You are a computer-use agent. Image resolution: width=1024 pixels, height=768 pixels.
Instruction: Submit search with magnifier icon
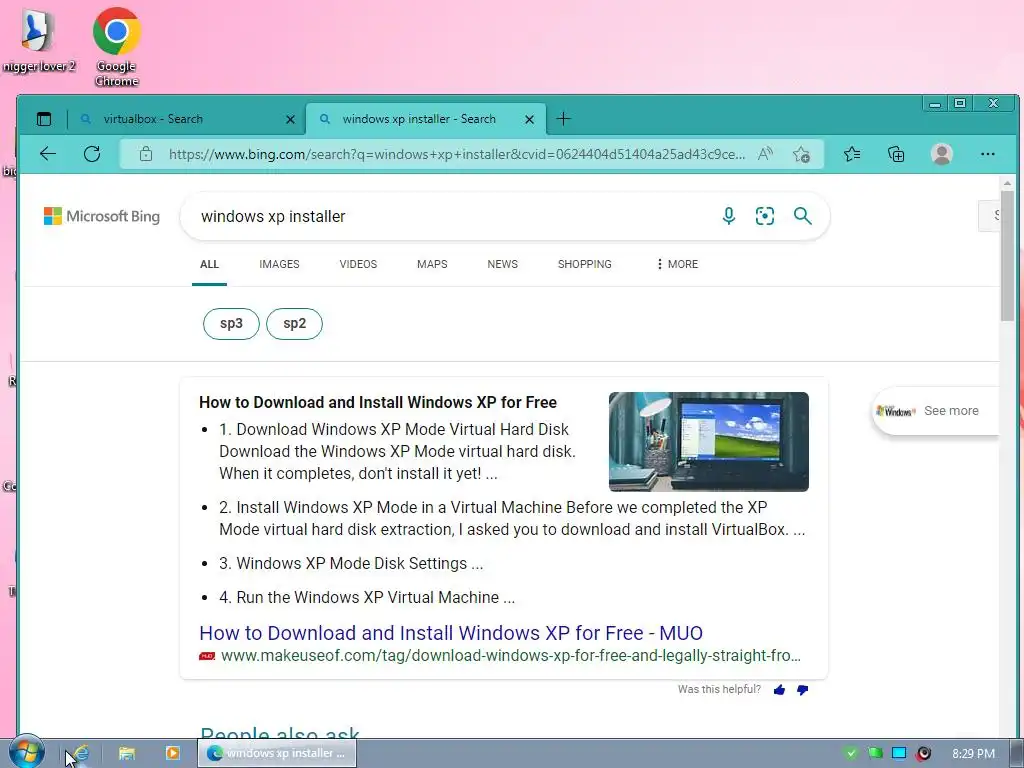[x=803, y=216]
